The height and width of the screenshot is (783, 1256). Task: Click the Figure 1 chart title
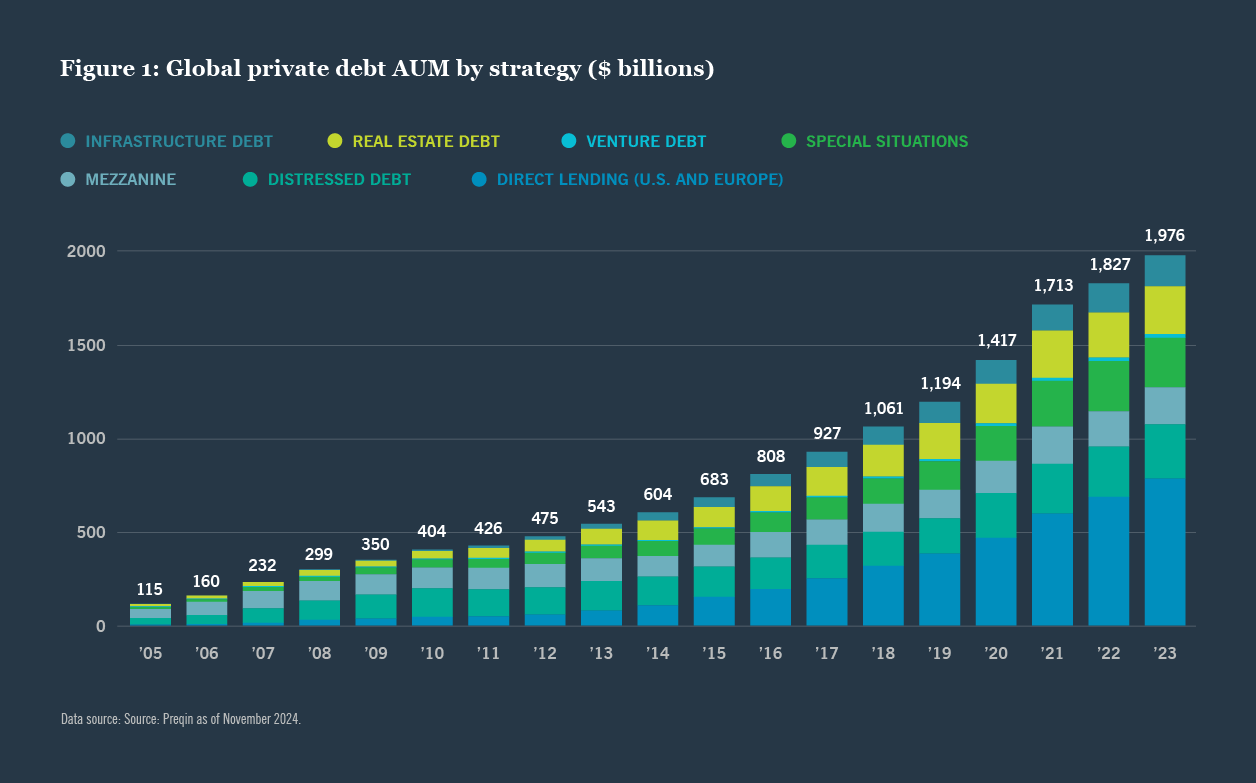tap(387, 69)
